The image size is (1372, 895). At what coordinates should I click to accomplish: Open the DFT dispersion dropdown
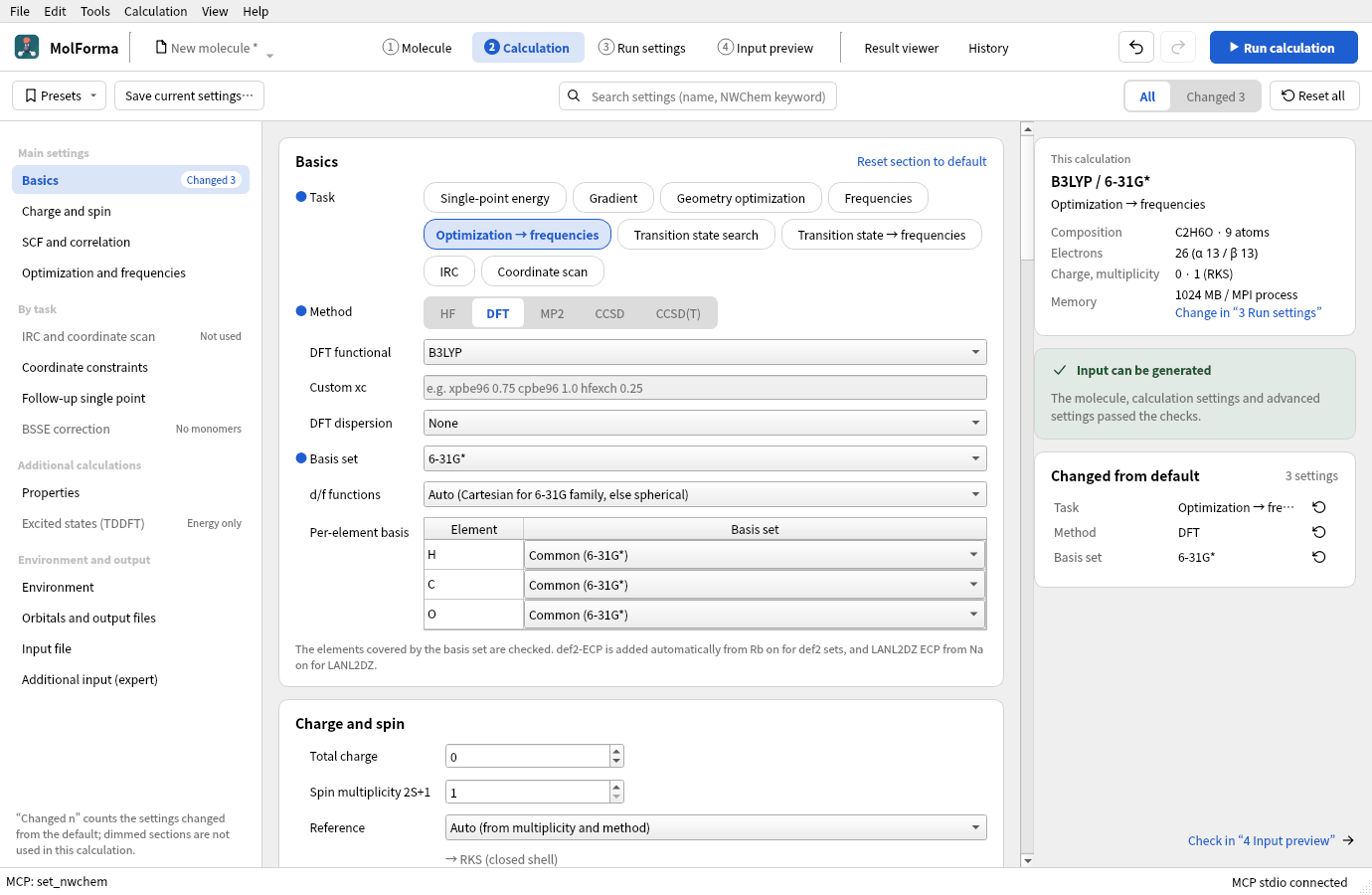pos(705,423)
